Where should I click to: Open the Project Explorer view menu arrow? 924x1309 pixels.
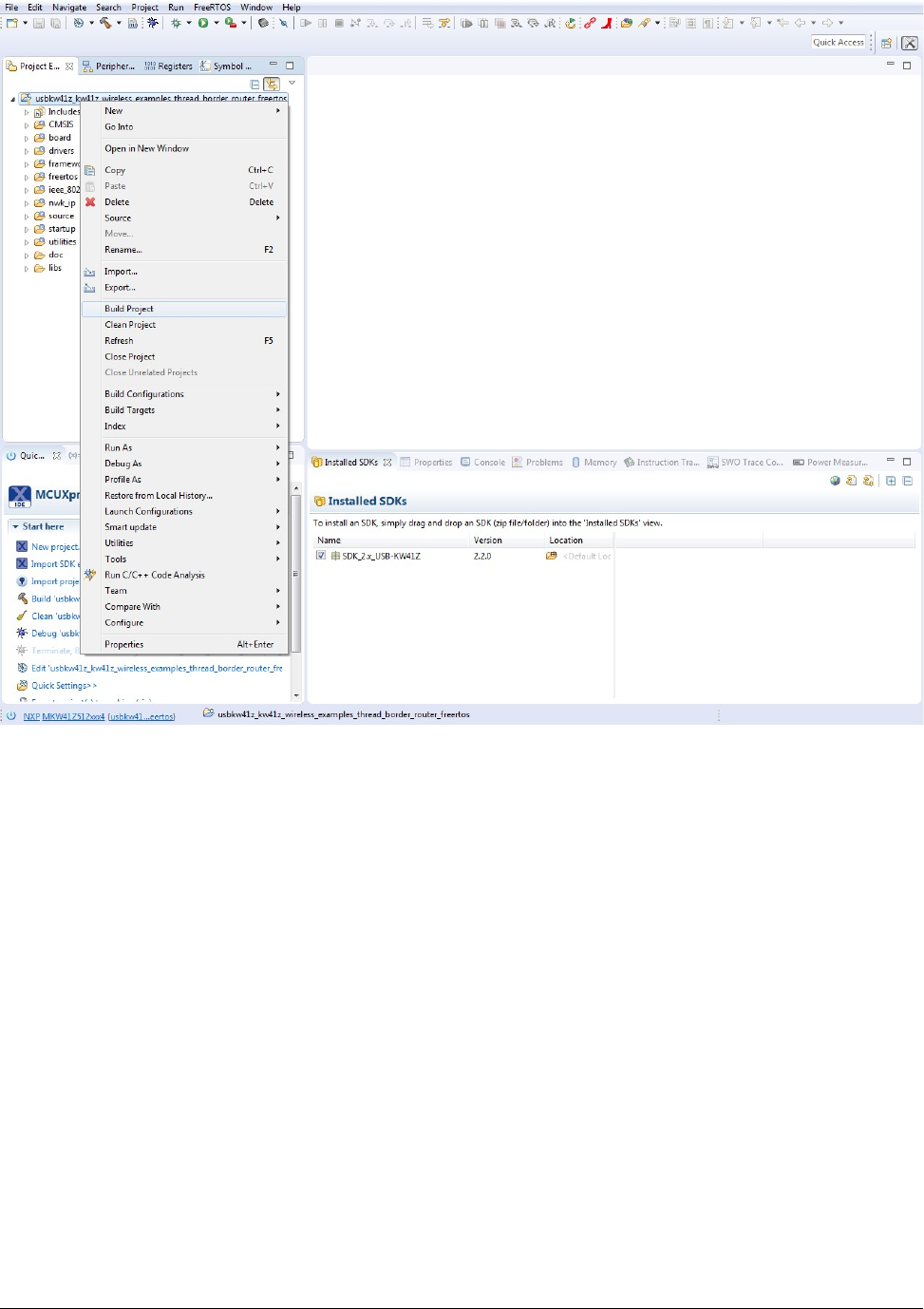pyautogui.click(x=292, y=84)
